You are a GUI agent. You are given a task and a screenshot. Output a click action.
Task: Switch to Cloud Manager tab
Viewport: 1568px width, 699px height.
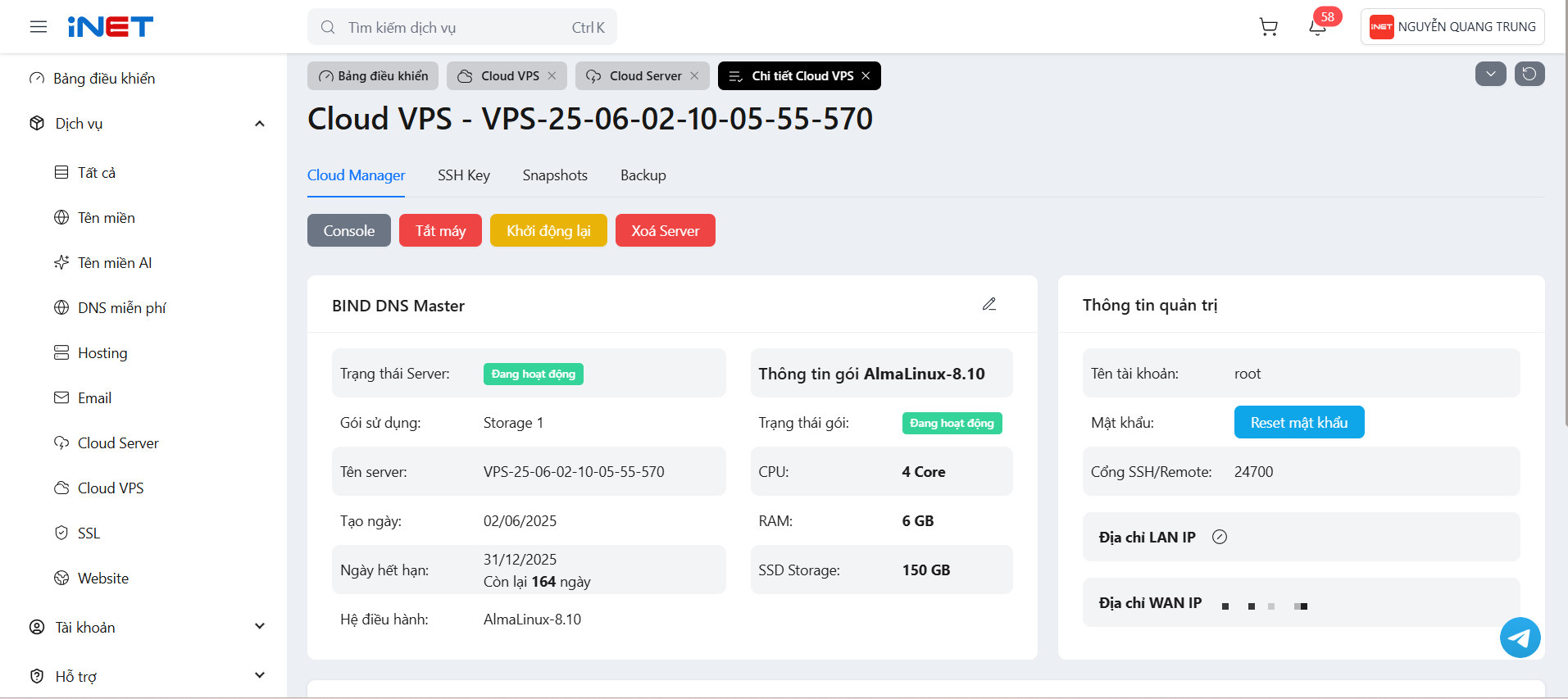coord(356,175)
